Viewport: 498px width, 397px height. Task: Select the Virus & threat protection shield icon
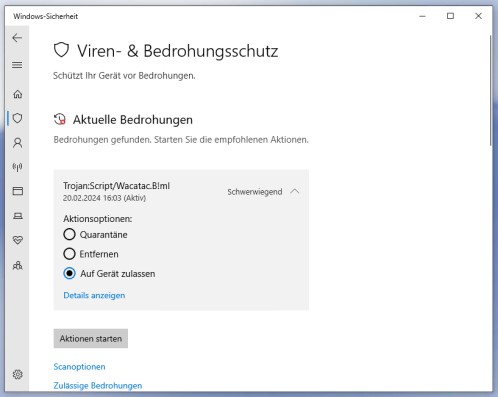pyautogui.click(x=18, y=118)
